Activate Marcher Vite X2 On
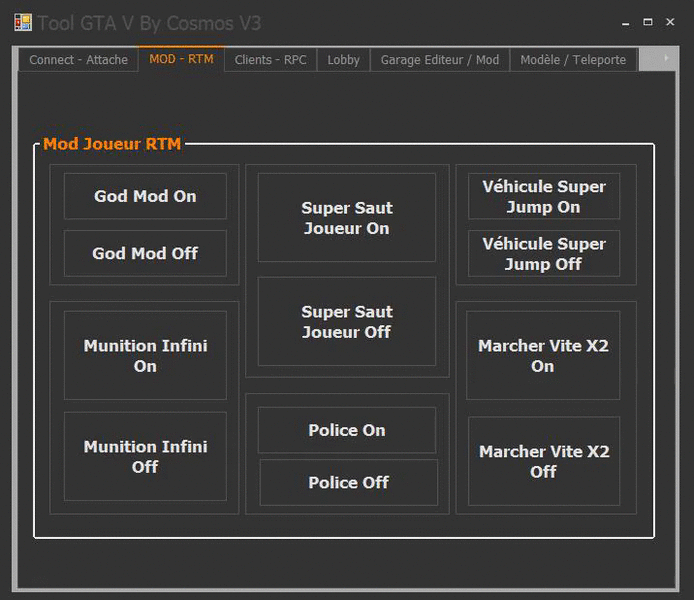 coord(543,355)
